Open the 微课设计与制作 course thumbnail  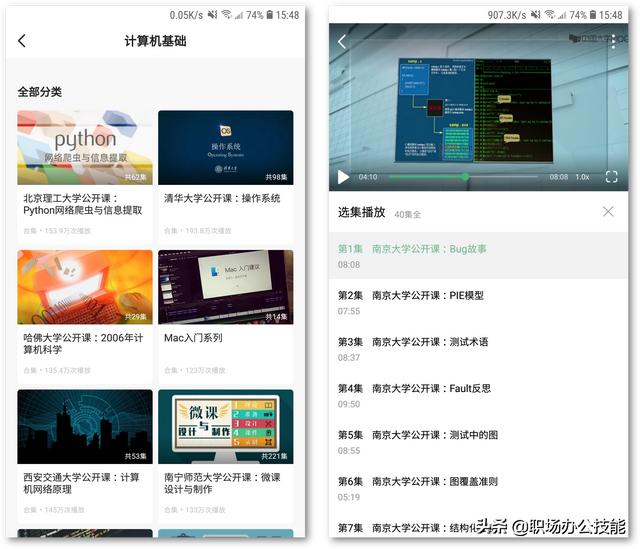[x=226, y=427]
